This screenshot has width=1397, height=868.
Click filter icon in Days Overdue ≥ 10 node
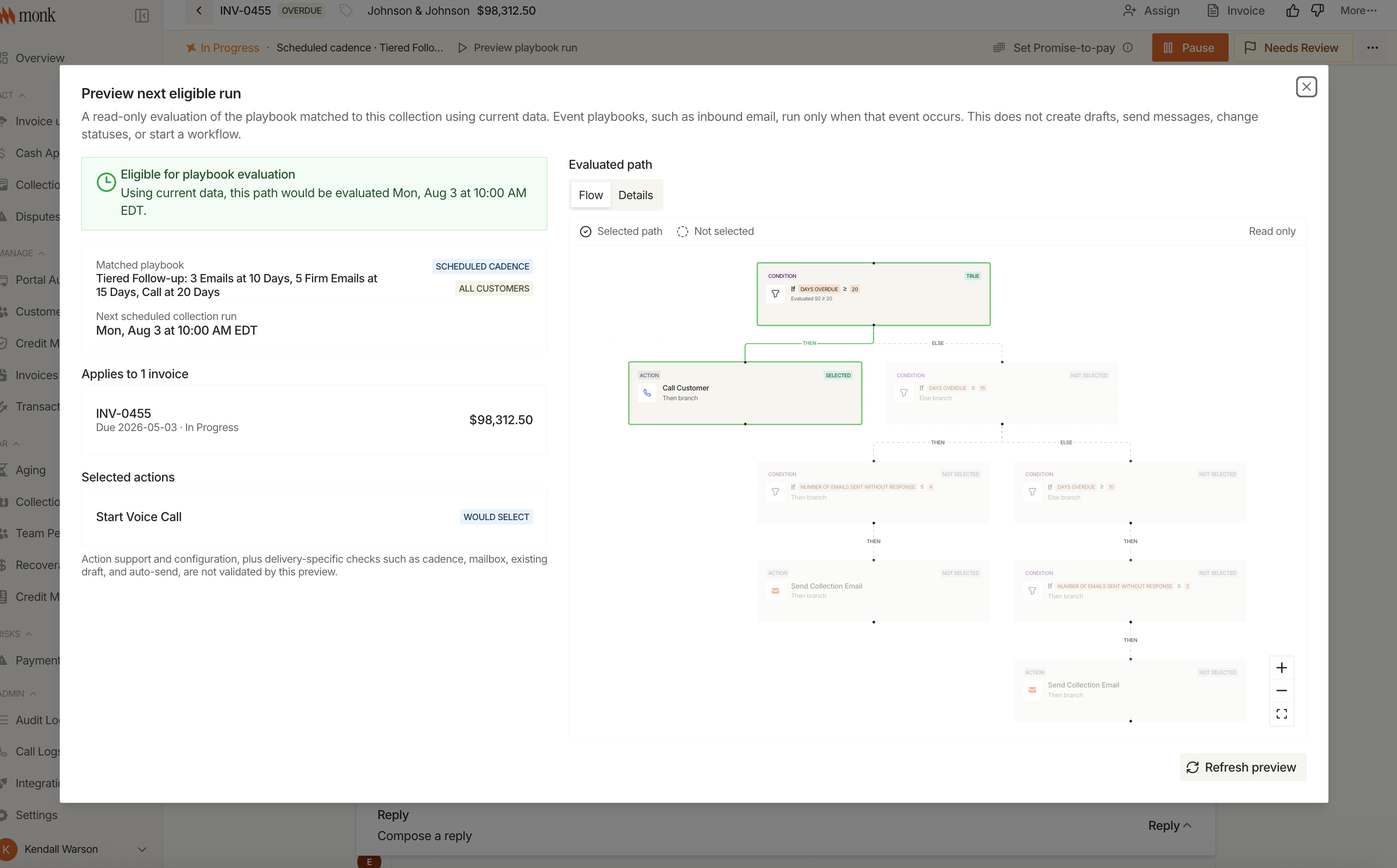point(1032,492)
